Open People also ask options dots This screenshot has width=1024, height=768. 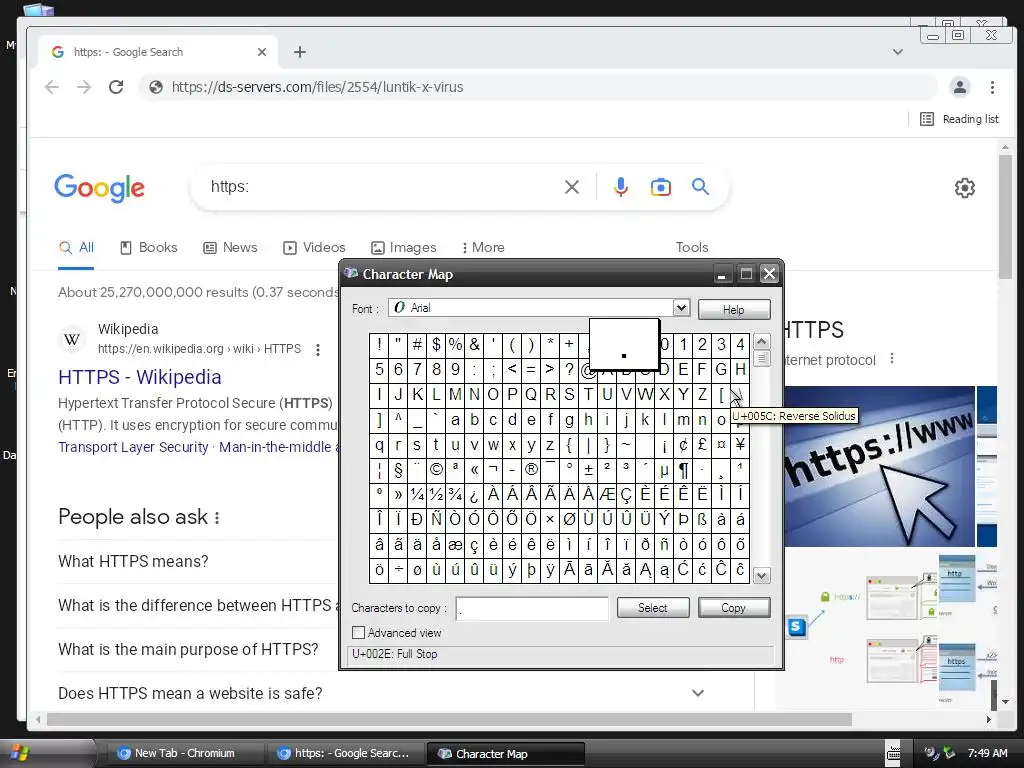point(217,517)
